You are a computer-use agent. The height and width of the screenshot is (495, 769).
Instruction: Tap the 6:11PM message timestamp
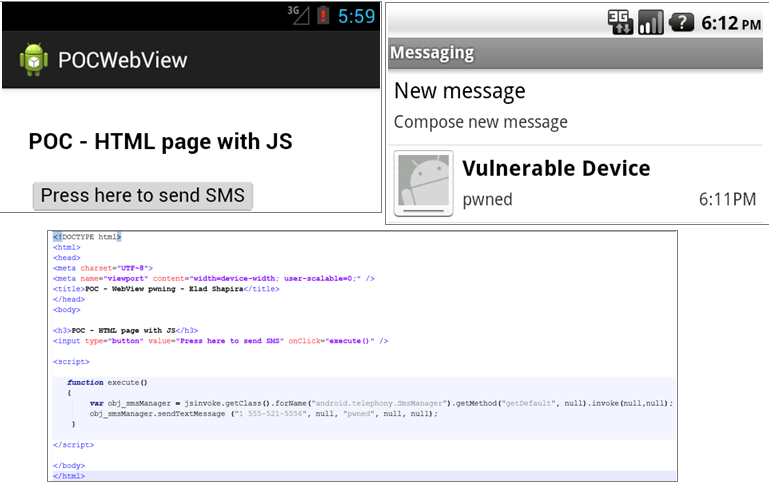tap(727, 199)
